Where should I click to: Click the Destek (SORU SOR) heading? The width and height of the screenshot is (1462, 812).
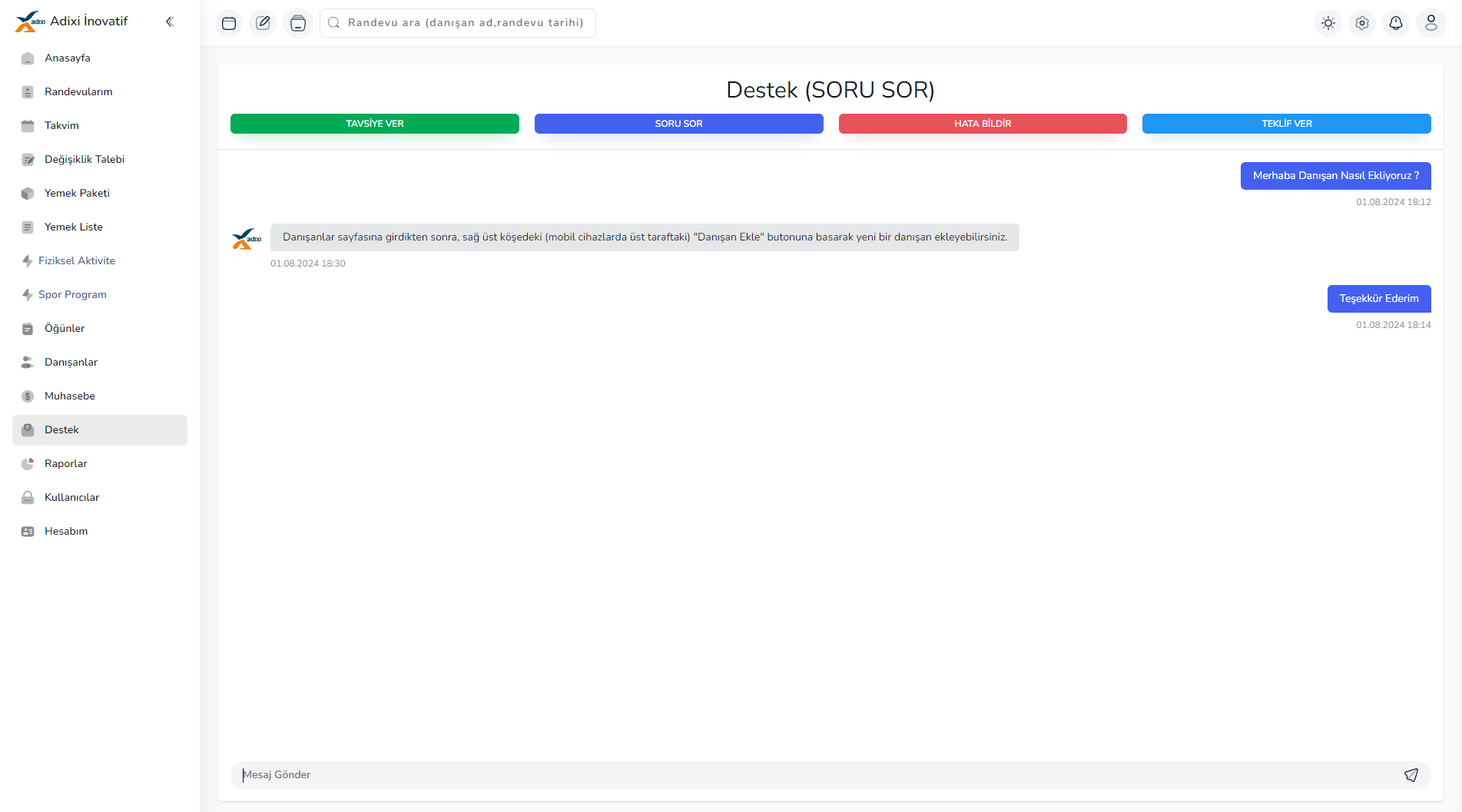coord(830,90)
